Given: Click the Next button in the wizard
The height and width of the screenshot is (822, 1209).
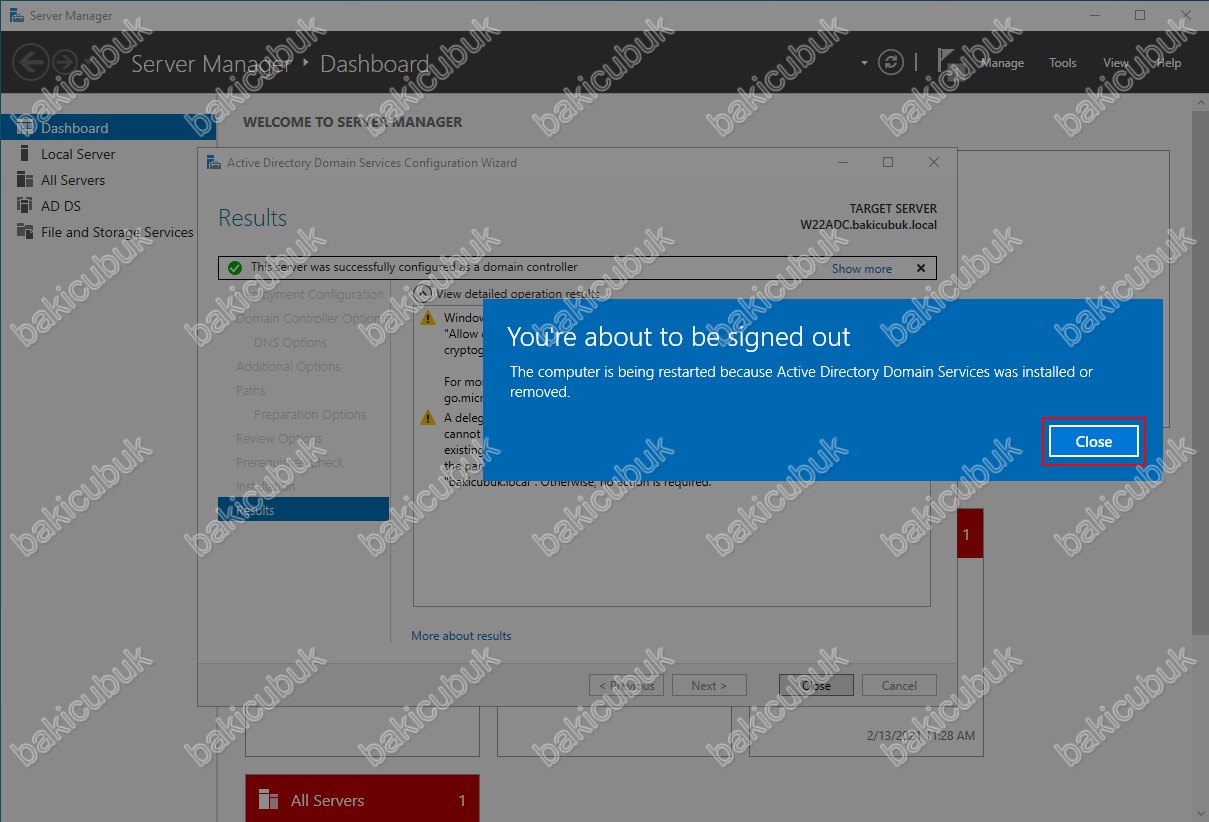Looking at the screenshot, I should click(x=708, y=686).
